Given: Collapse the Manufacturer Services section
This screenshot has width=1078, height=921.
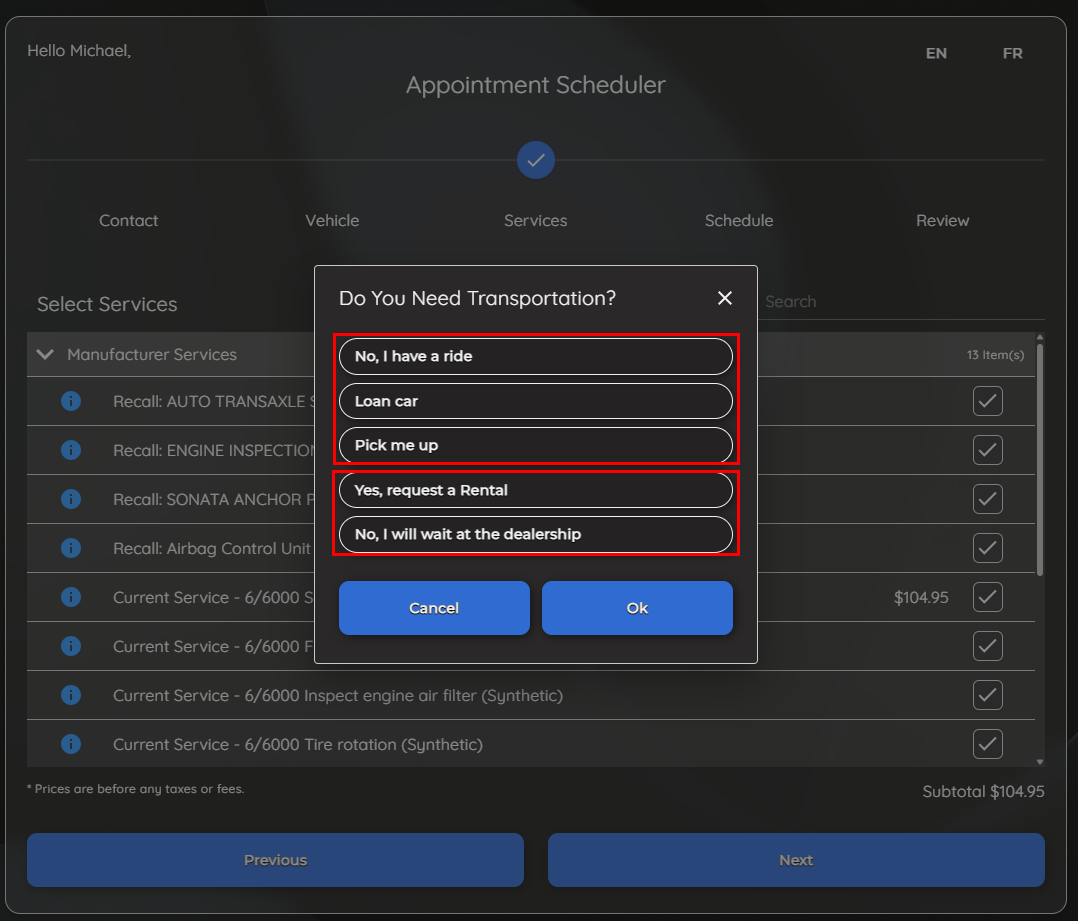Looking at the screenshot, I should [x=45, y=354].
